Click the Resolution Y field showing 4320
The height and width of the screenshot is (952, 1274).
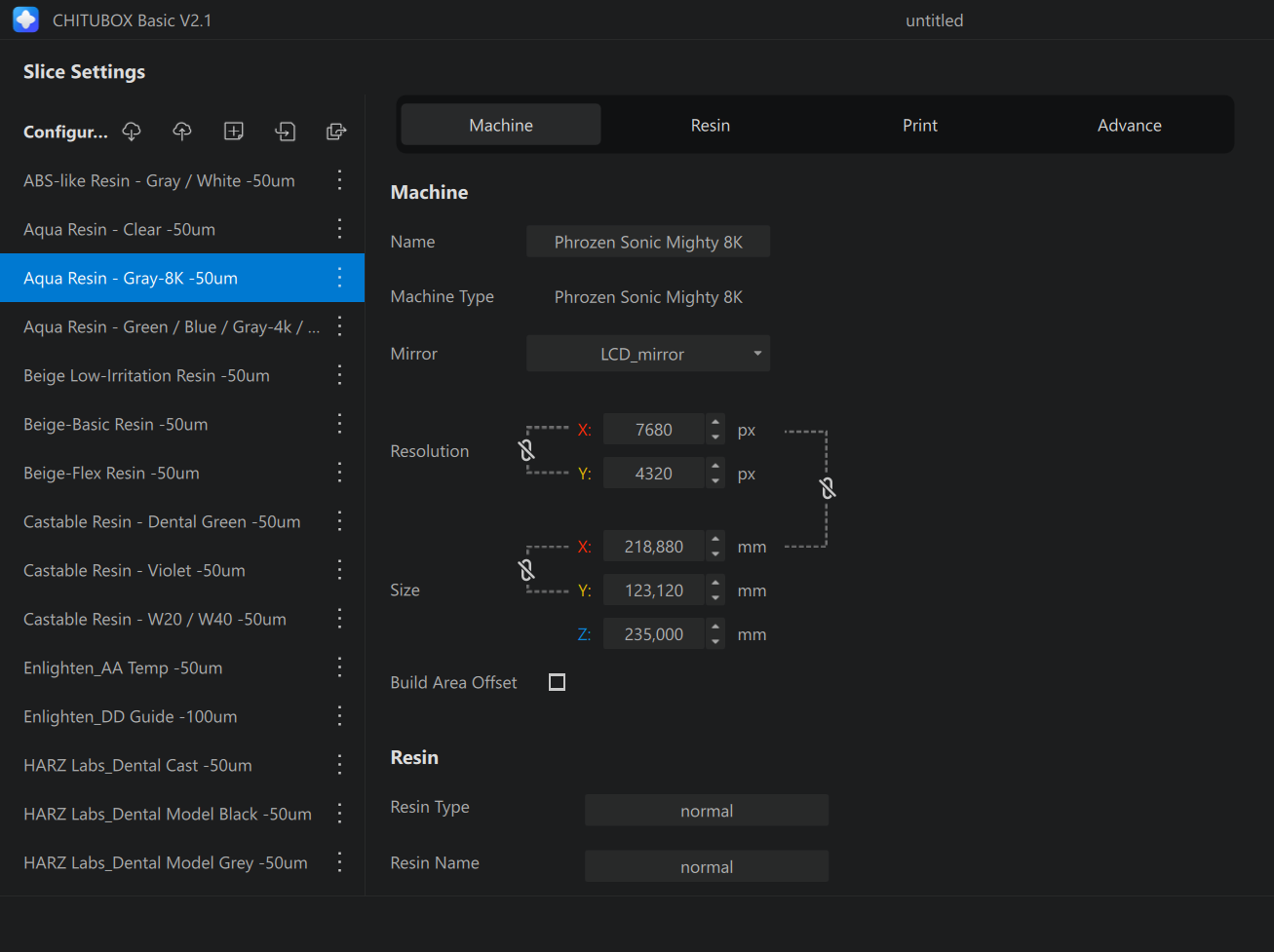click(654, 474)
